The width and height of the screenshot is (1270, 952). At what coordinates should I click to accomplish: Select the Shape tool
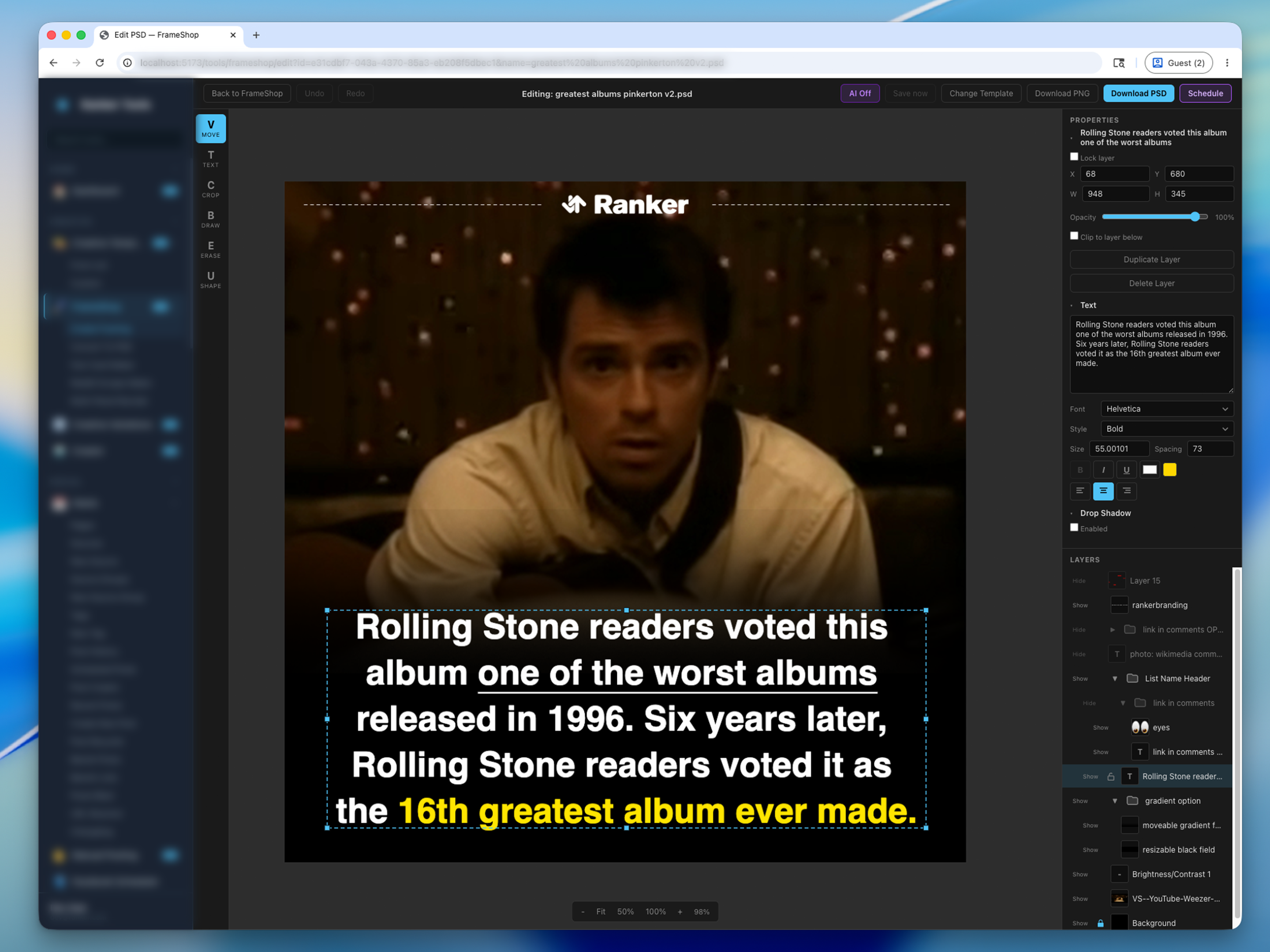pos(211,280)
